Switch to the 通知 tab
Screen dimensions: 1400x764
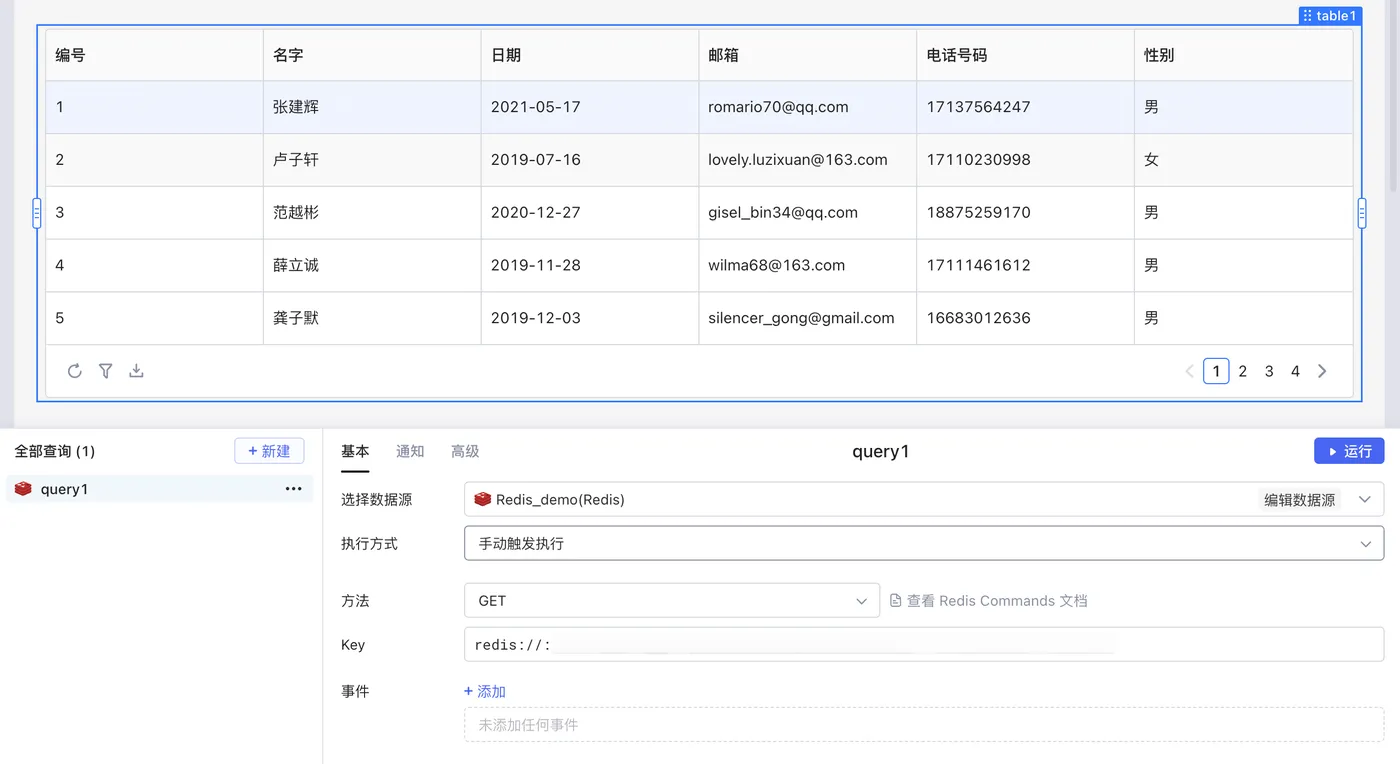(x=410, y=452)
